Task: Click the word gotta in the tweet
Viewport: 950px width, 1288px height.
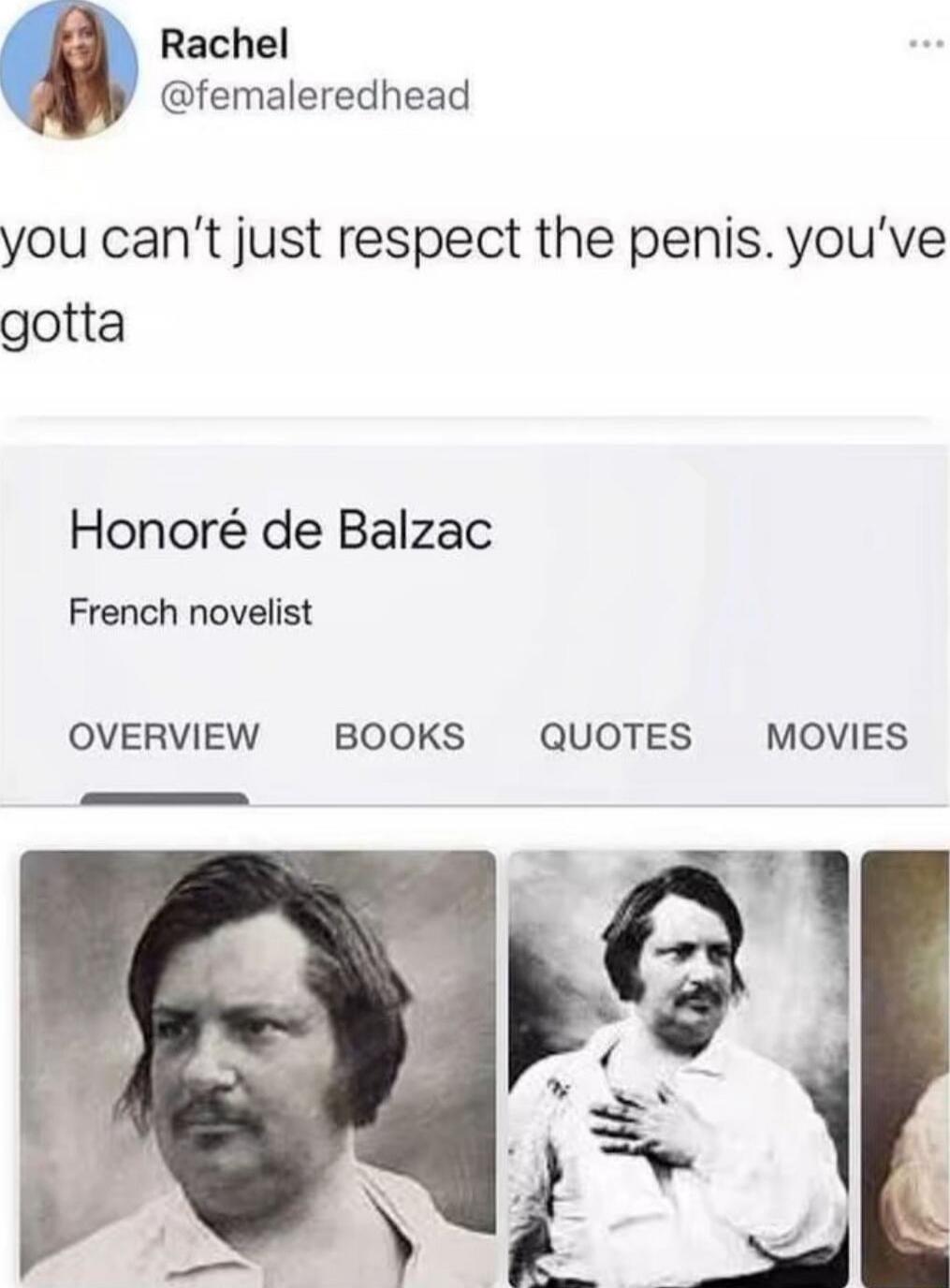Action: [64, 324]
